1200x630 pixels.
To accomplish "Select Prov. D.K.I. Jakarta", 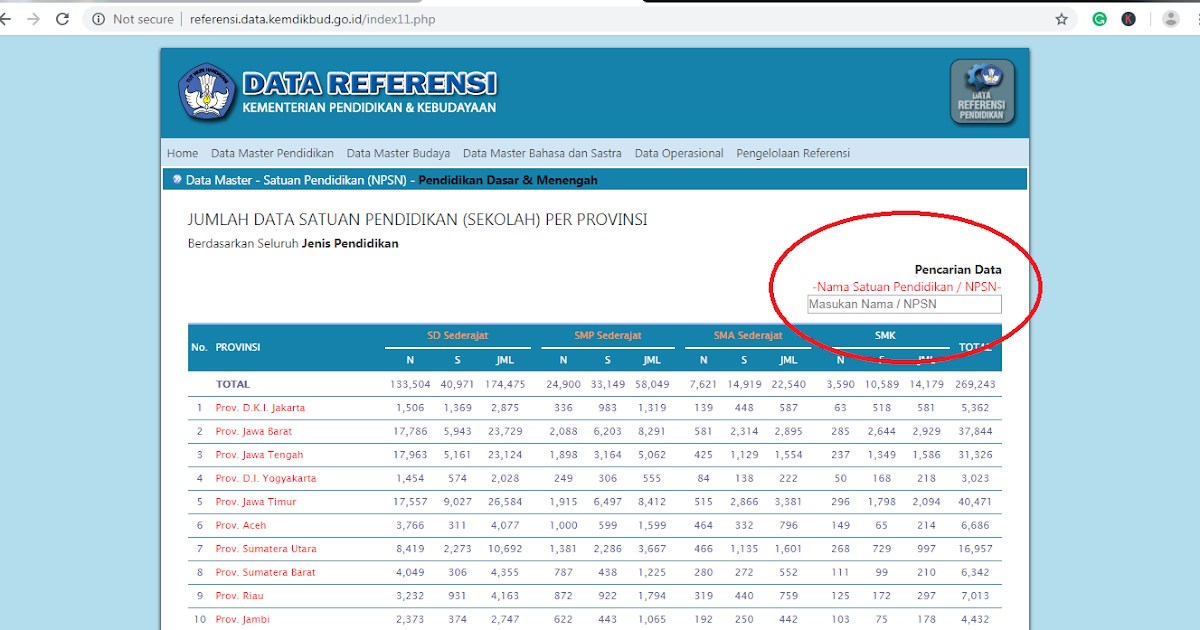I will coord(263,407).
